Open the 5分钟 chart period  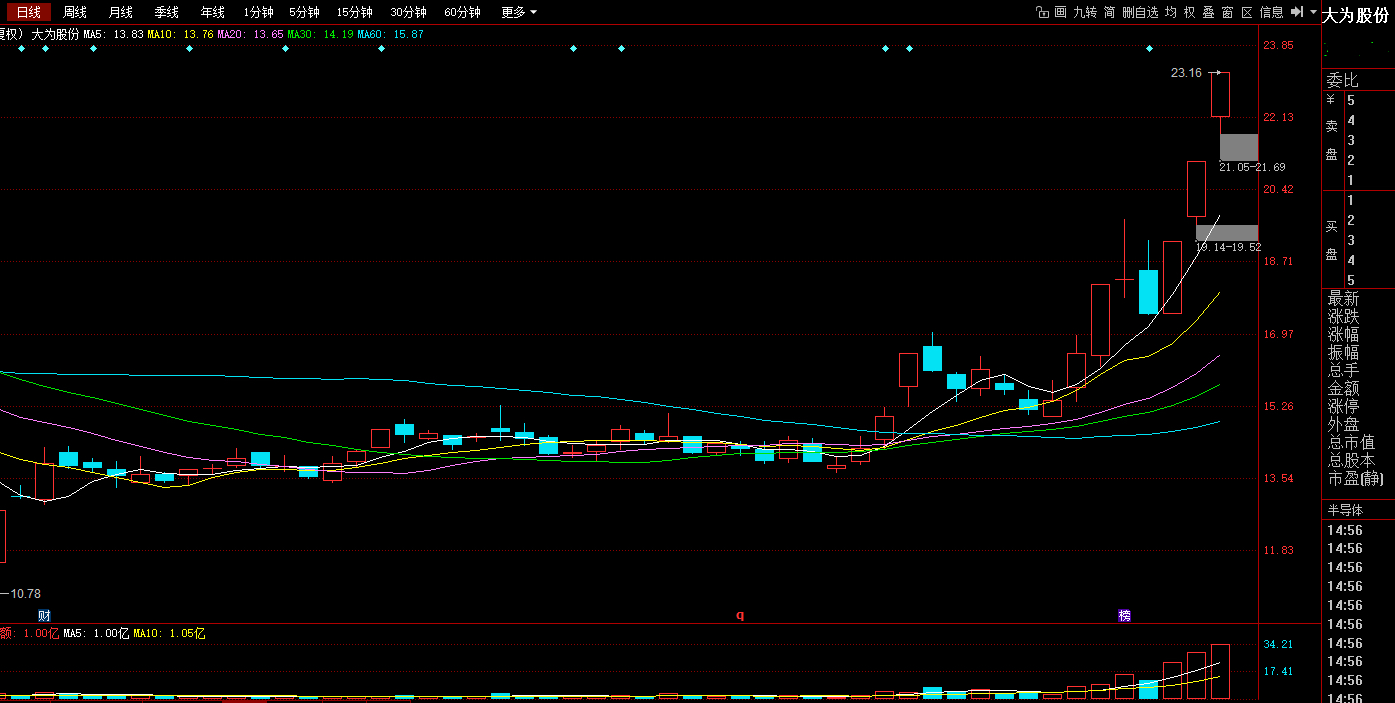pyautogui.click(x=304, y=12)
